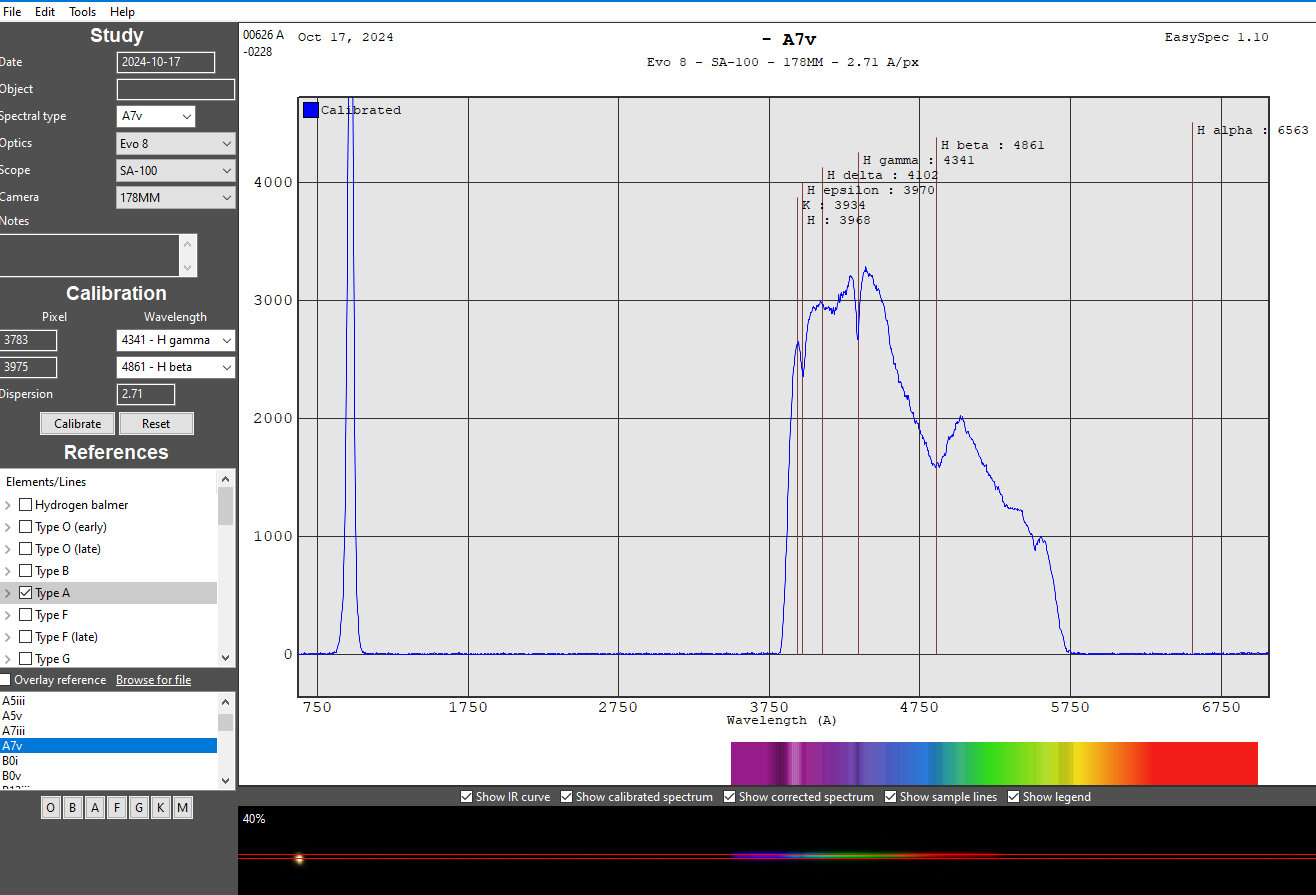Click the pixel field containing 3975
This screenshot has width=1316, height=895.
click(28, 367)
